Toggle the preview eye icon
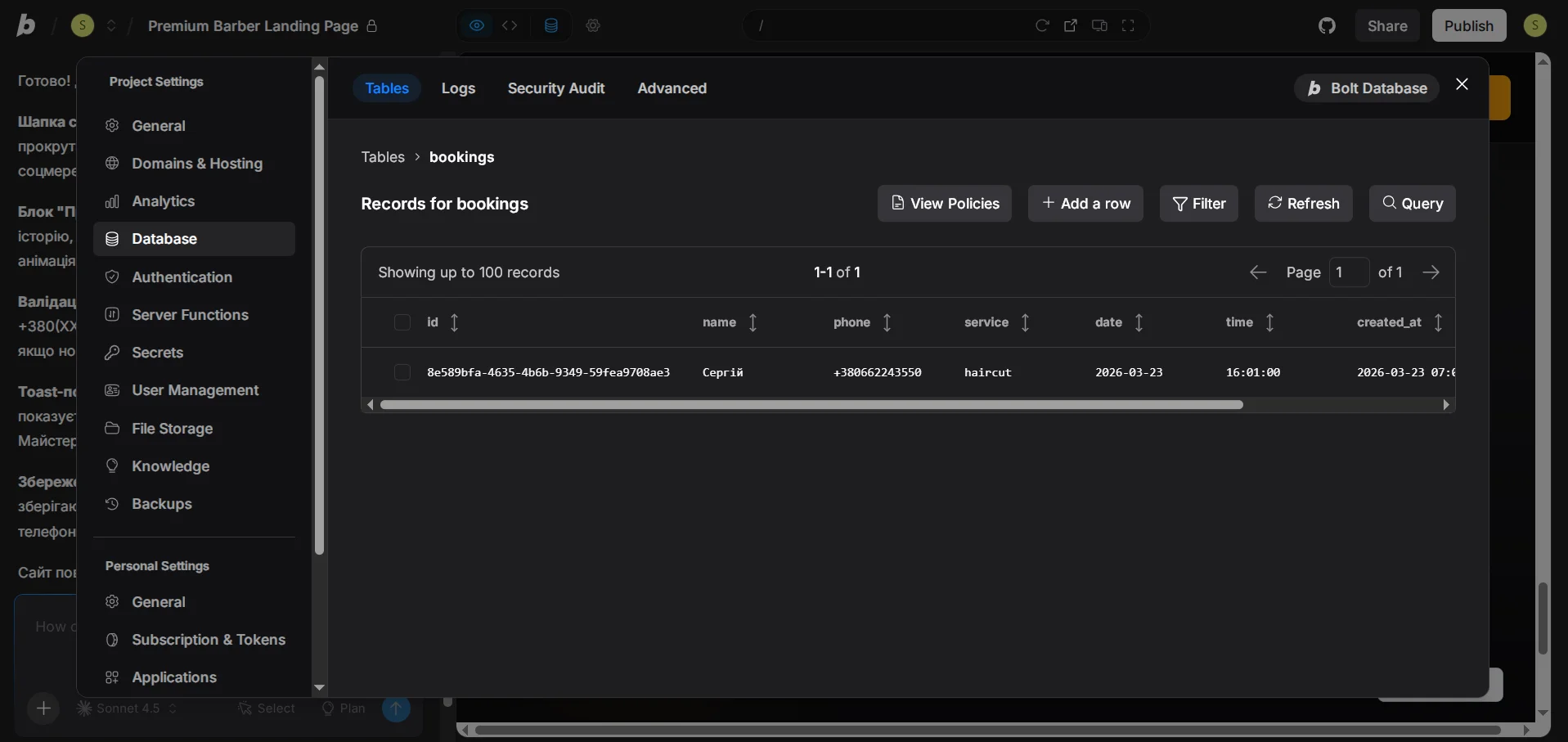Image resolution: width=1568 pixels, height=742 pixels. 478,25
